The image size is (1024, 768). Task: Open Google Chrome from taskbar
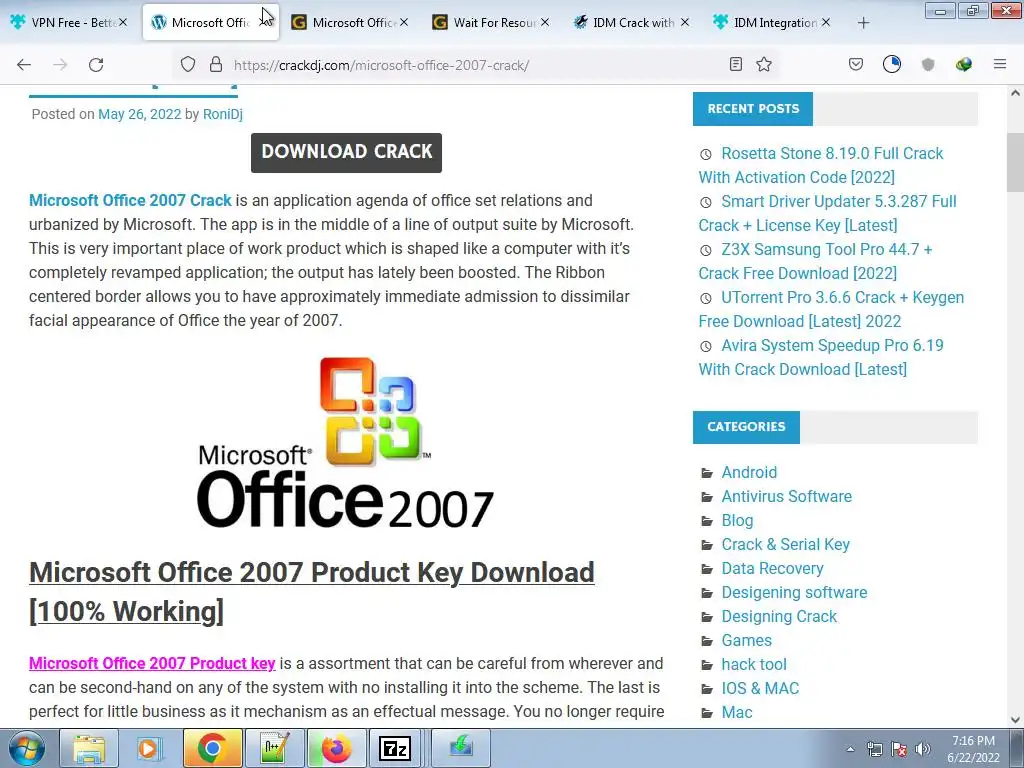[x=212, y=748]
